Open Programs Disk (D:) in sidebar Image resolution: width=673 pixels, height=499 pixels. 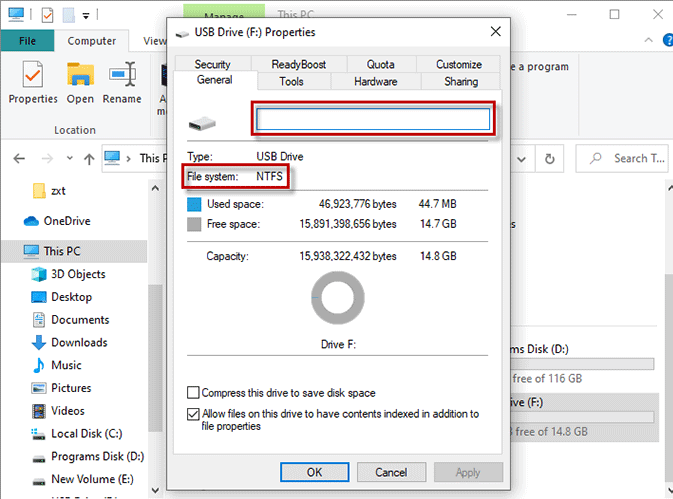[x=88, y=457]
